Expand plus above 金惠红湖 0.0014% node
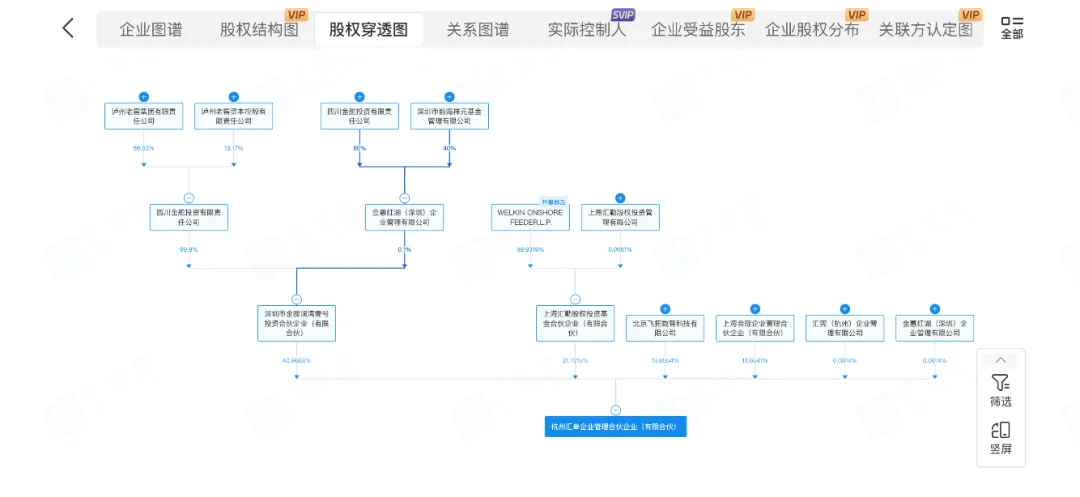The height and width of the screenshot is (497, 1080). [935, 309]
